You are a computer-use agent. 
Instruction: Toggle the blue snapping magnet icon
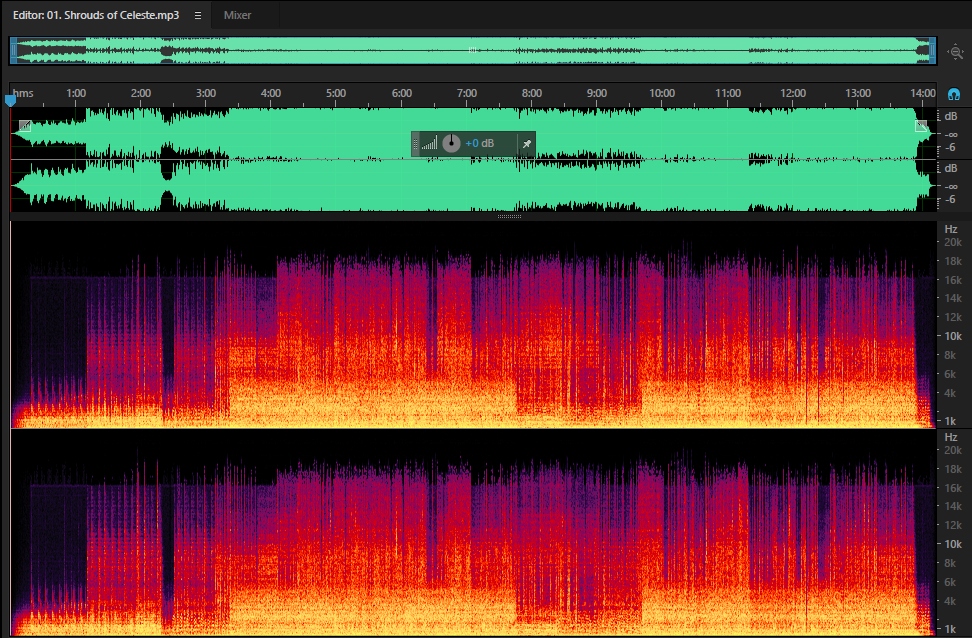pyautogui.click(x=954, y=94)
